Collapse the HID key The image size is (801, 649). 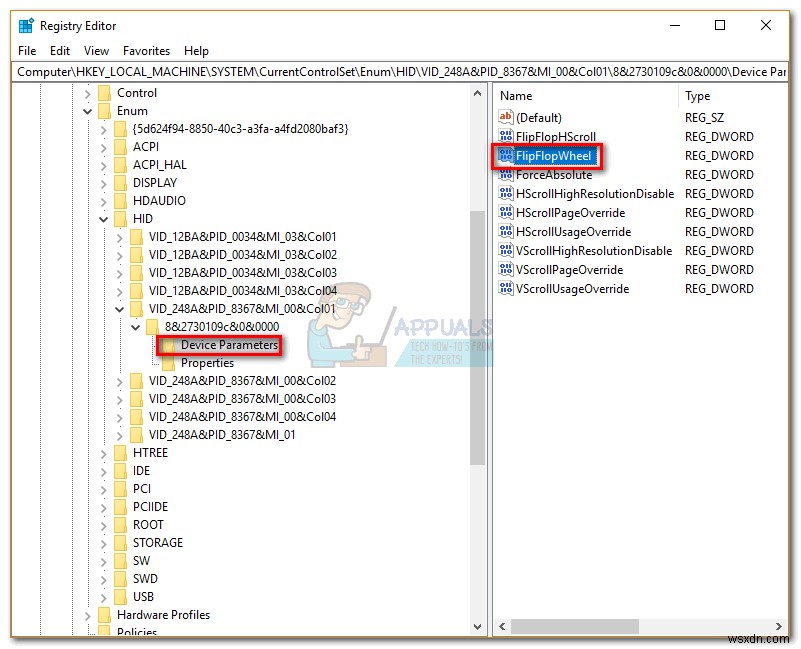pos(103,219)
